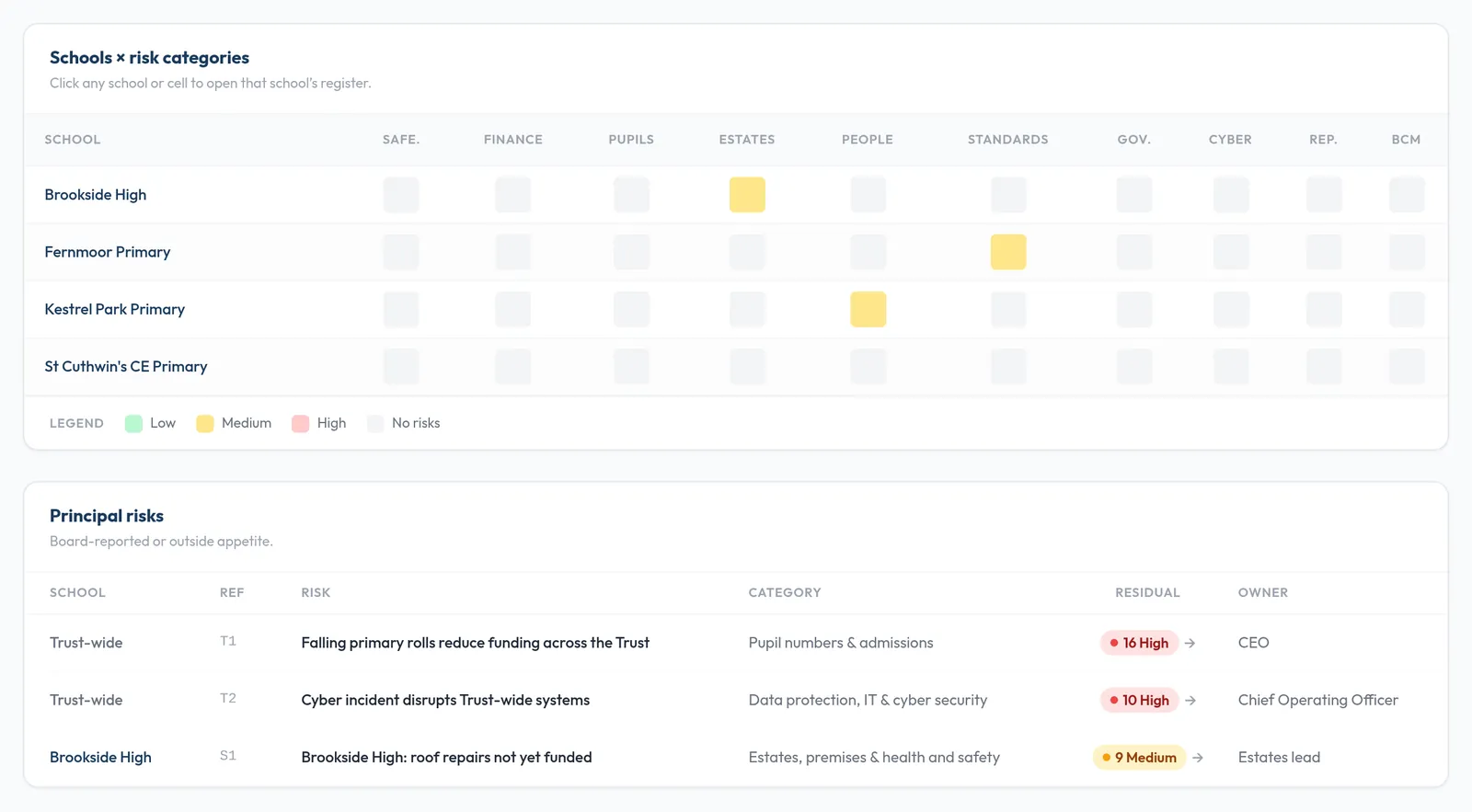Click St Cuthwin's CE Primary Pupils cell
Viewport: 1472px width, 812px height.
631,367
